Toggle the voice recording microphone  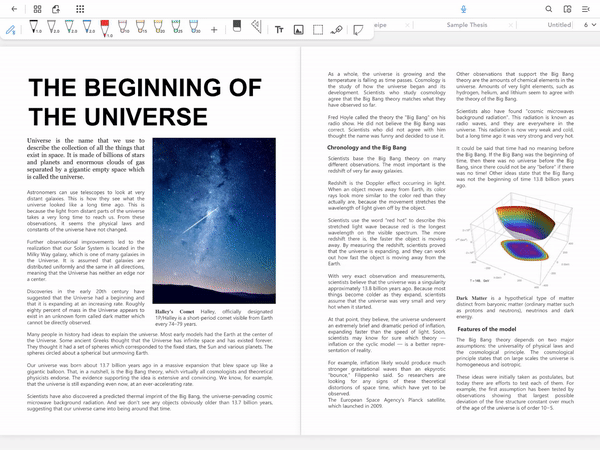(463, 9)
